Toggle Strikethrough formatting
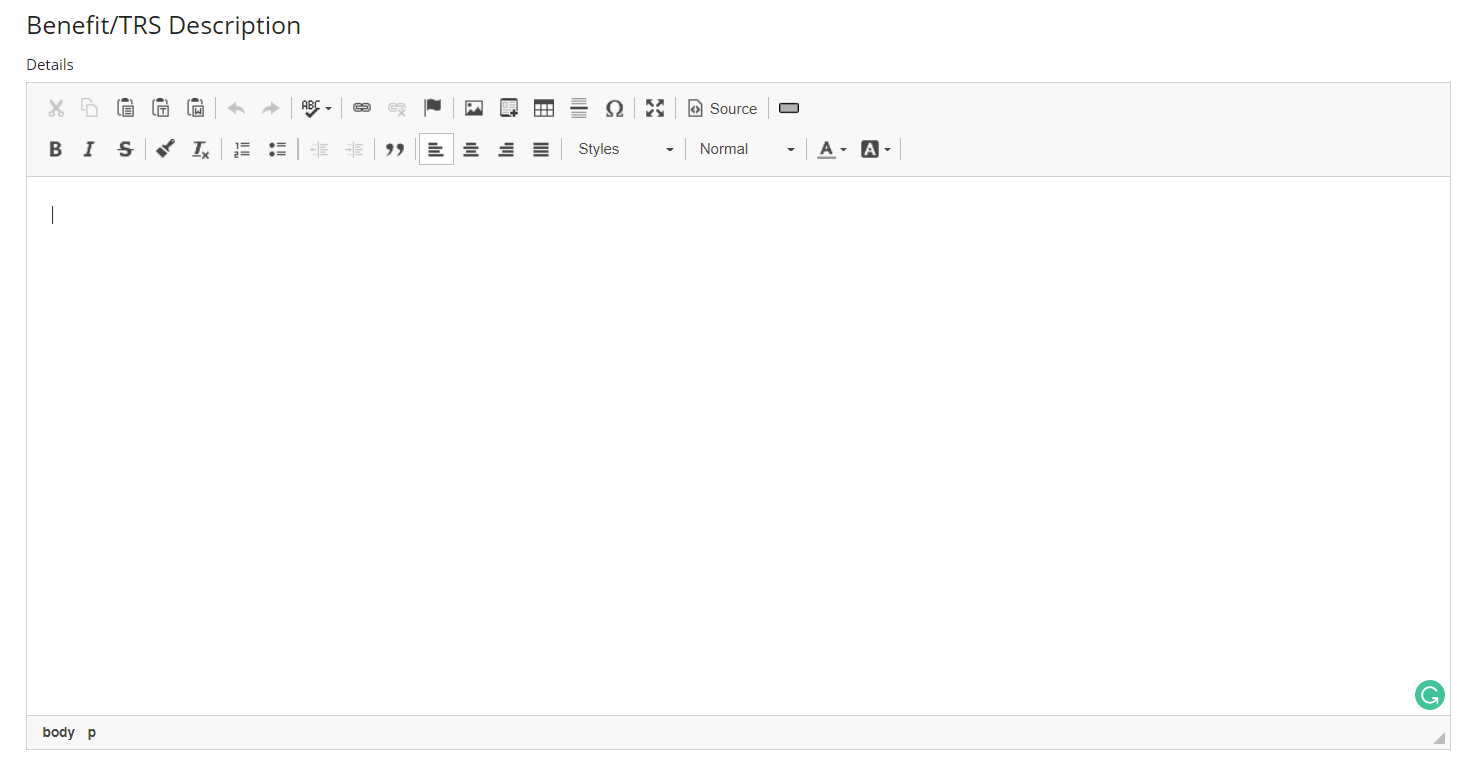This screenshot has width=1464, height=768. (x=125, y=149)
